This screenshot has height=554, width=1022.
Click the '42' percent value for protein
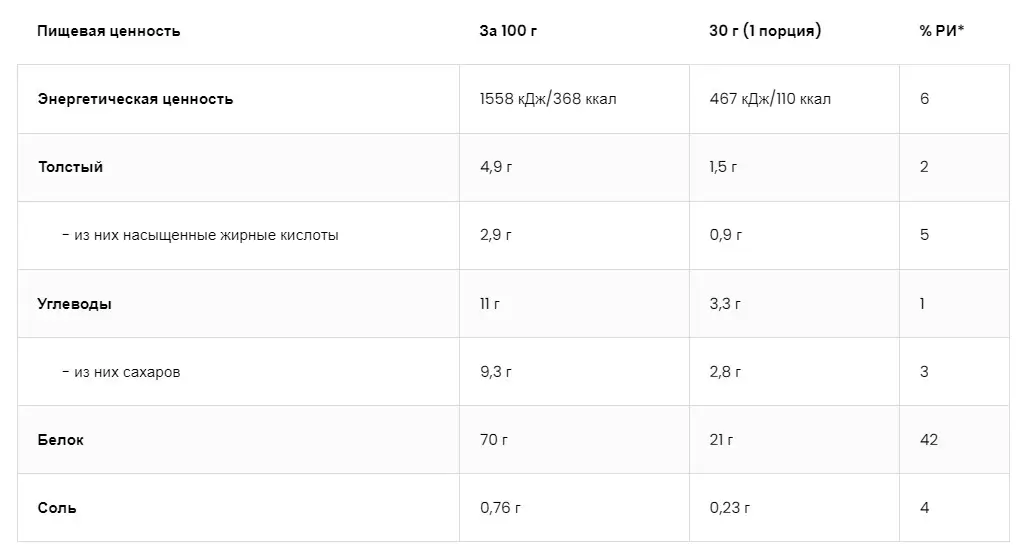(x=929, y=440)
